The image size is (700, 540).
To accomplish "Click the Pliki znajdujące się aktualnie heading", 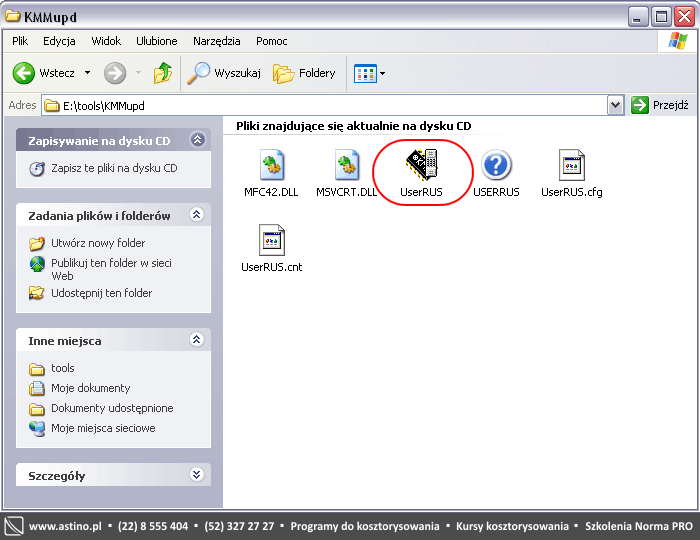I will pos(354,126).
